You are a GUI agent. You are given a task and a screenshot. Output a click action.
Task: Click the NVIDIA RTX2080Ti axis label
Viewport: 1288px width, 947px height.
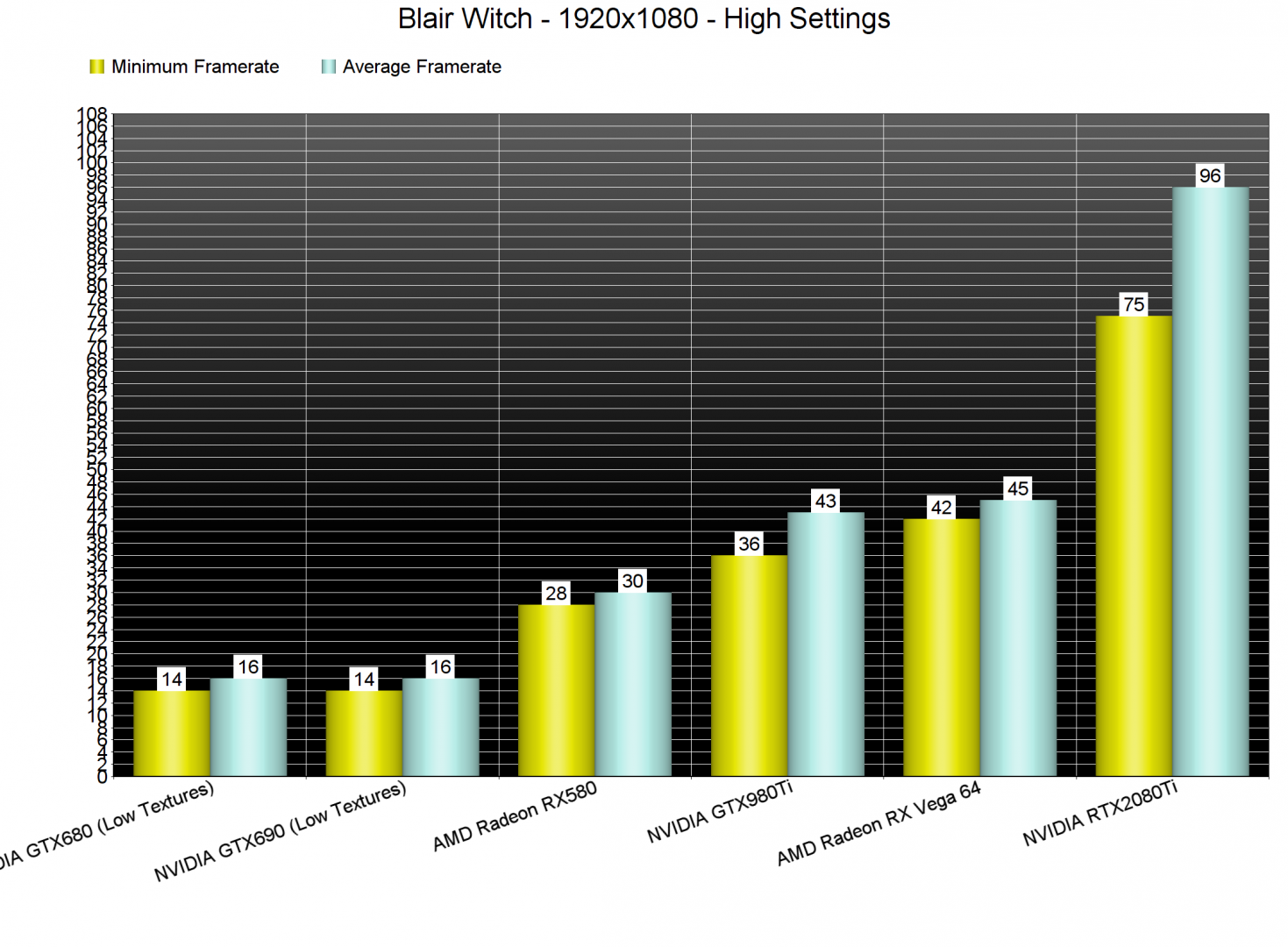click(x=1099, y=815)
